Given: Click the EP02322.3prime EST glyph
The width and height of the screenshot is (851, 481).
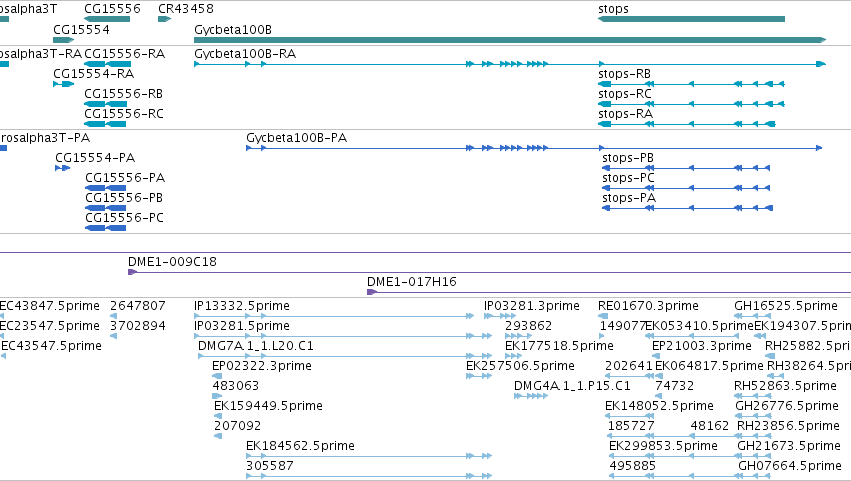Looking at the screenshot, I should 217,376.
